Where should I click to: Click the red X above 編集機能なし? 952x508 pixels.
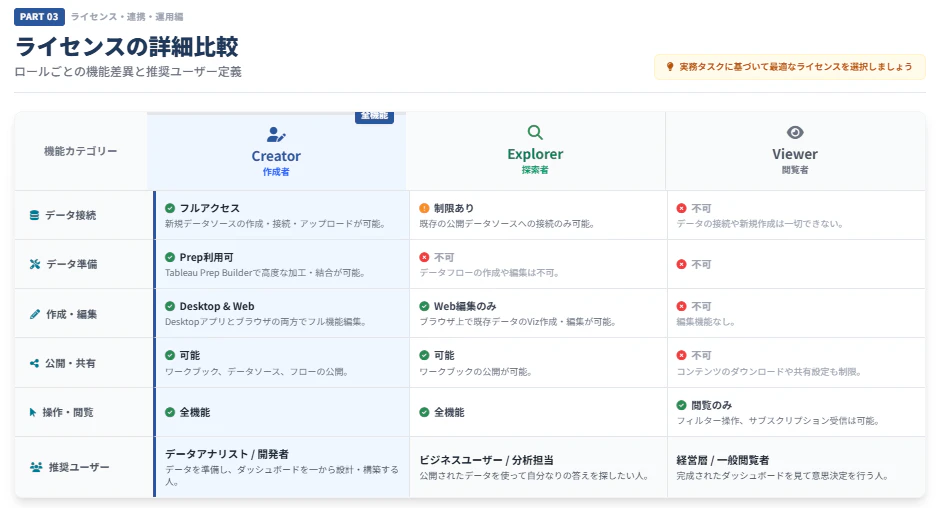pyautogui.click(x=681, y=306)
